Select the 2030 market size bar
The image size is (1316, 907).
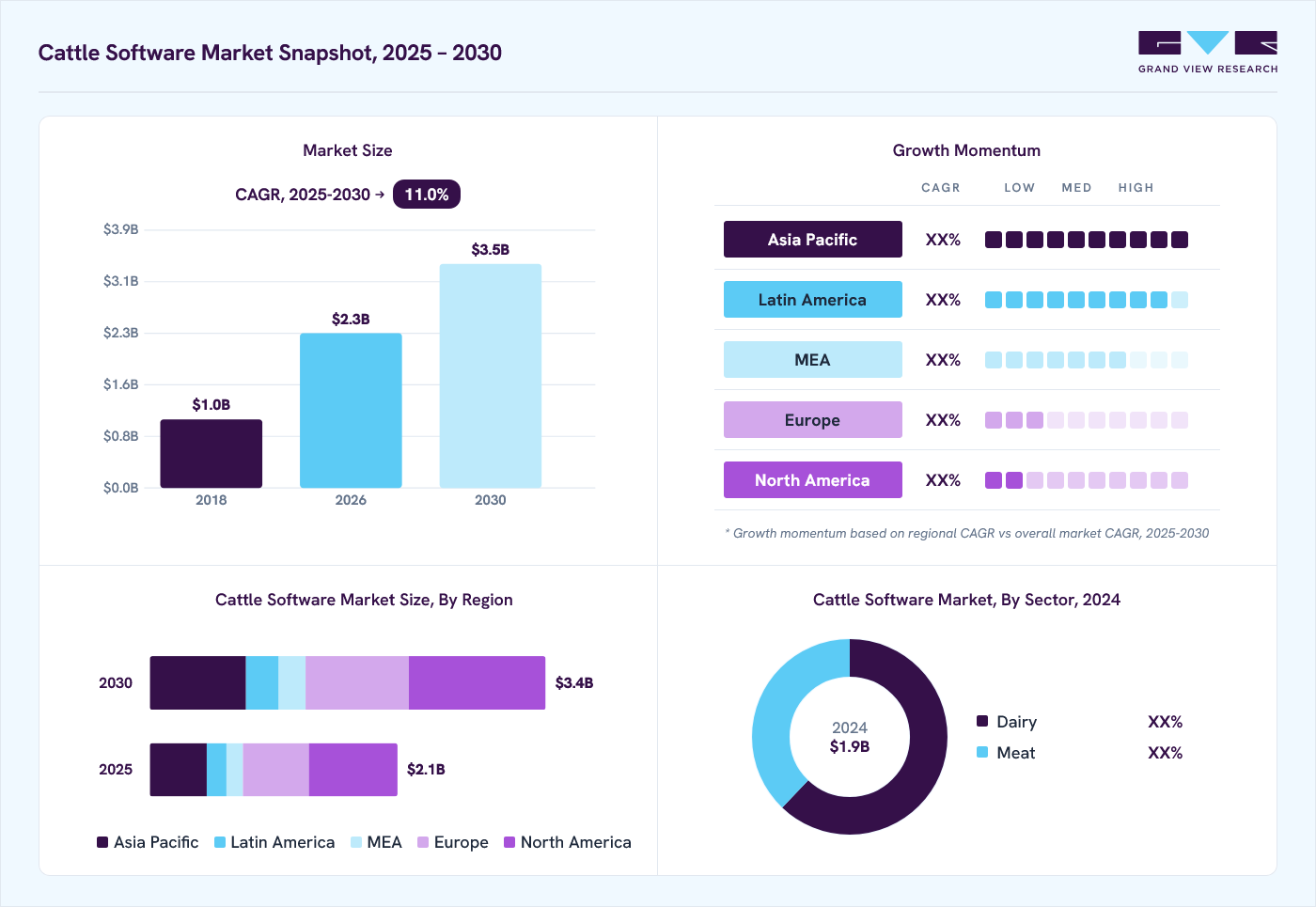point(491,376)
